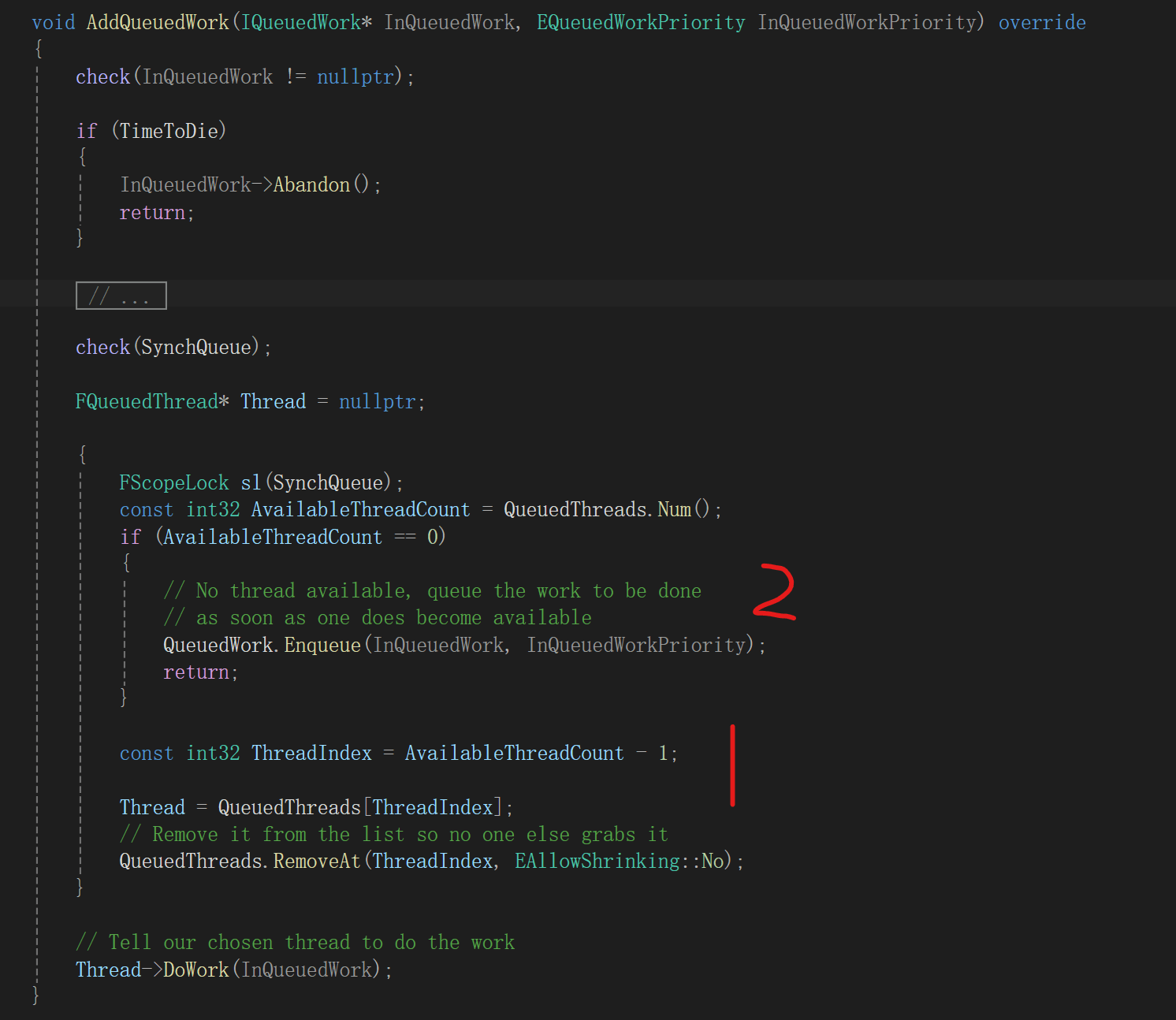Click the RemoveAt method call
This screenshot has height=1020, width=1176.
click(x=317, y=862)
